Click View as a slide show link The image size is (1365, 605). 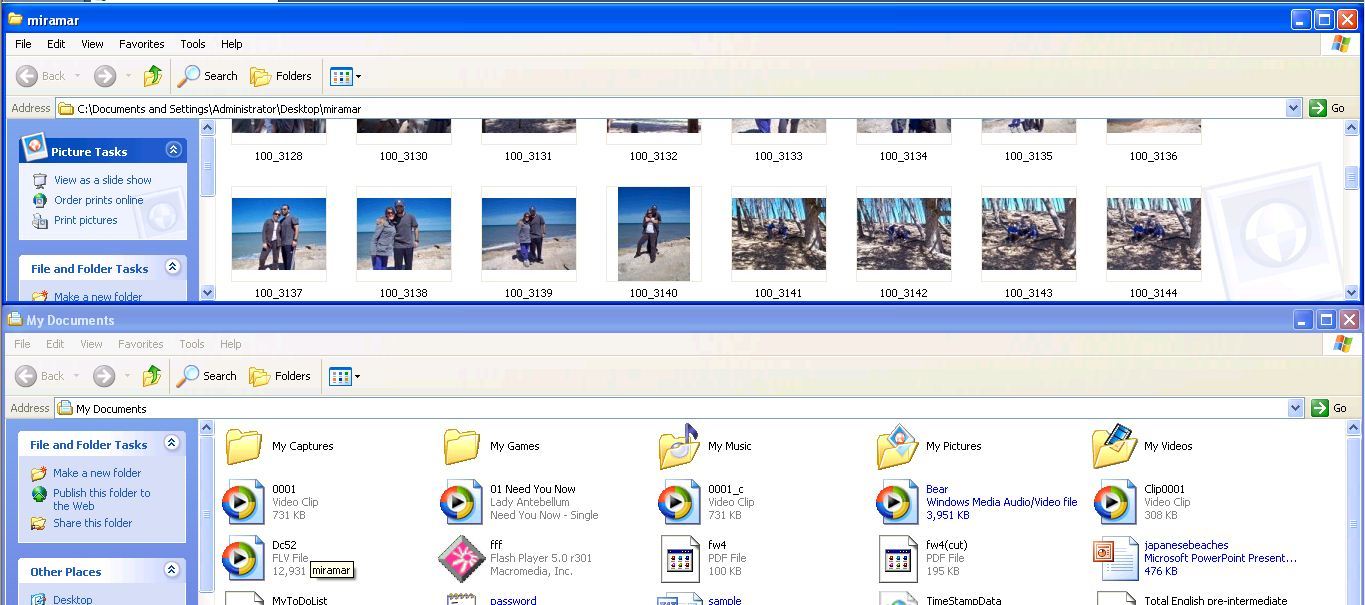click(x=103, y=180)
